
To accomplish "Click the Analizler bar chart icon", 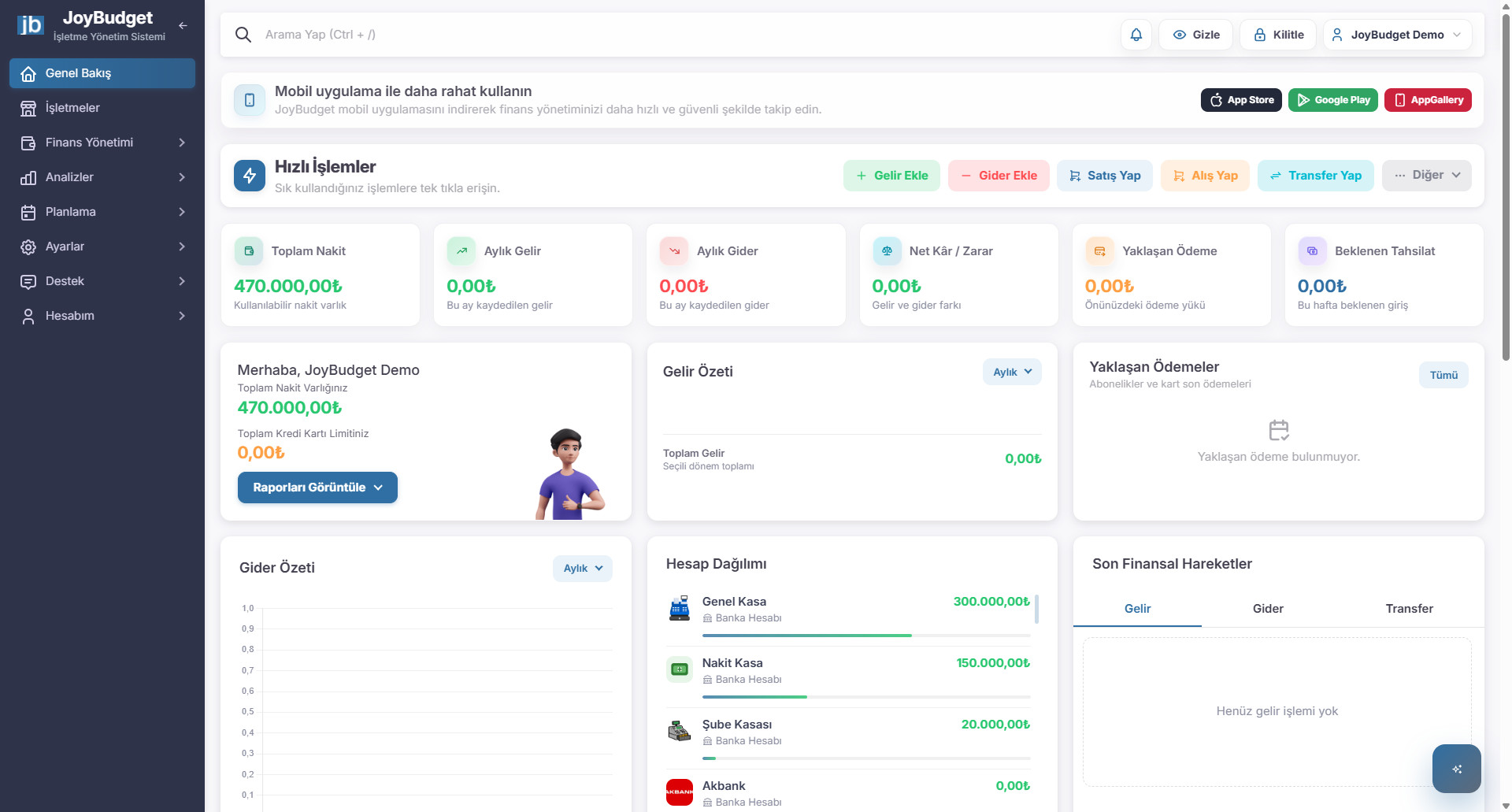I will pyautogui.click(x=28, y=177).
